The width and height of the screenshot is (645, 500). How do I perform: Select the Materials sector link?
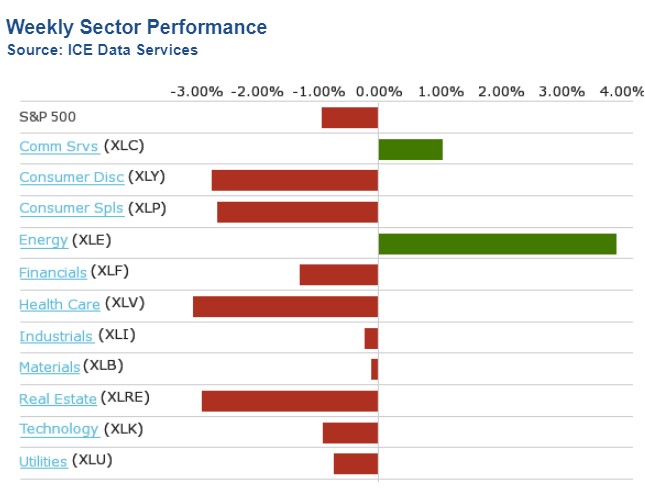(49, 367)
